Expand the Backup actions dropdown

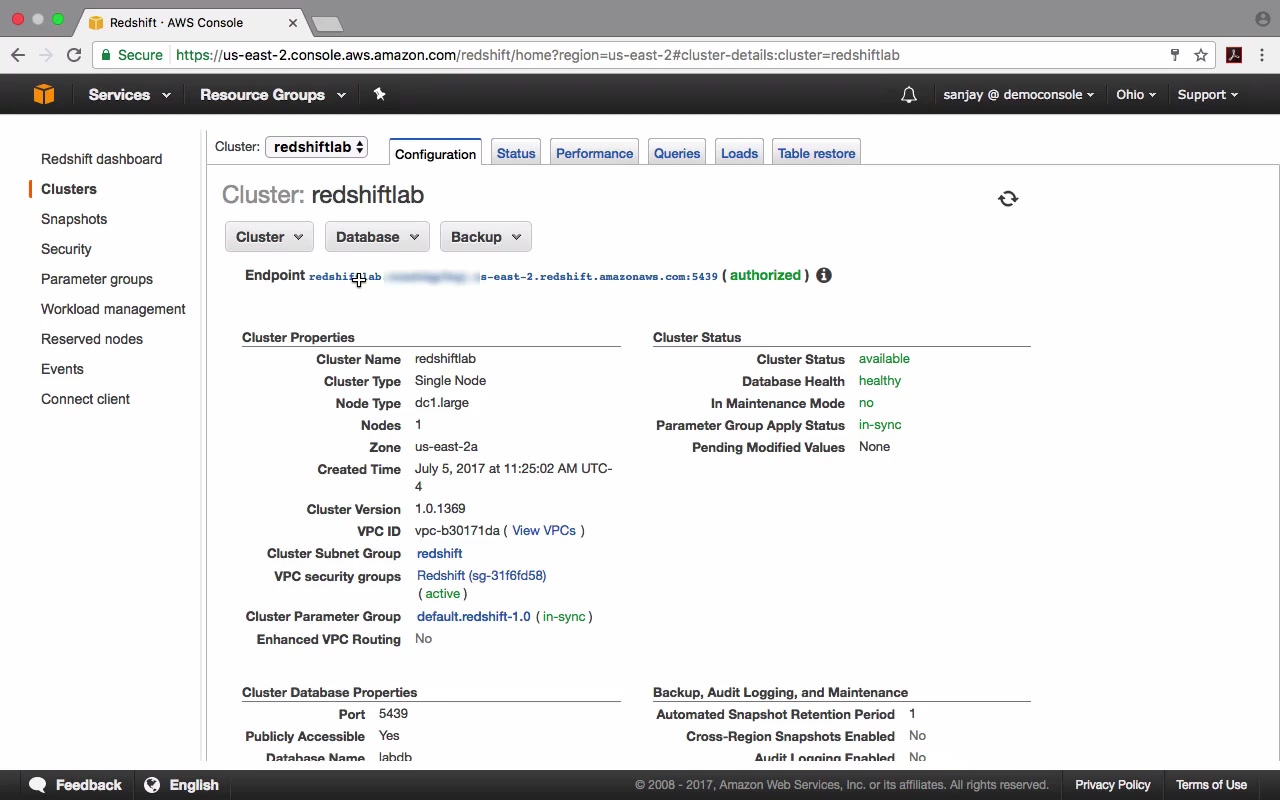485,237
